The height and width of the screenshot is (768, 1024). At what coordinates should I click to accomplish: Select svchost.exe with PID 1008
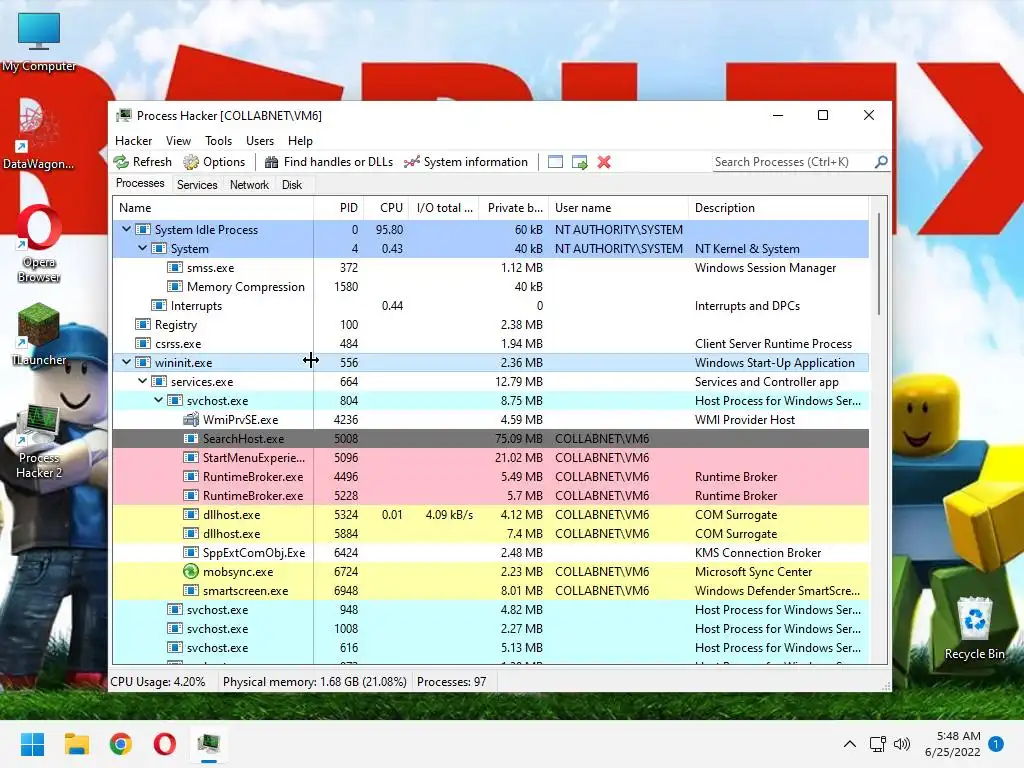pos(490,628)
